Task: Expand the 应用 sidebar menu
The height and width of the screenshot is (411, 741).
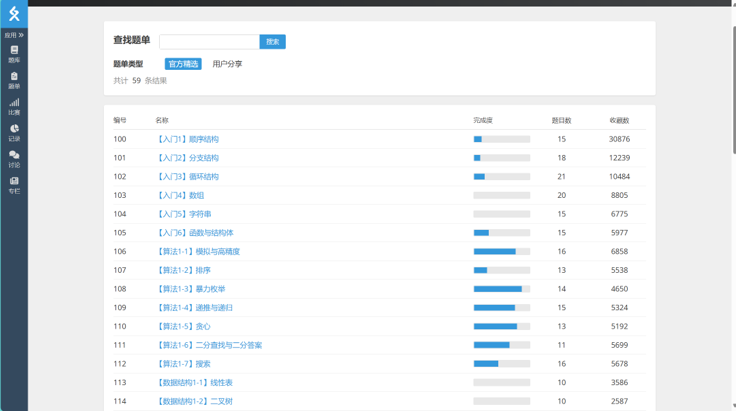Action: coord(14,35)
